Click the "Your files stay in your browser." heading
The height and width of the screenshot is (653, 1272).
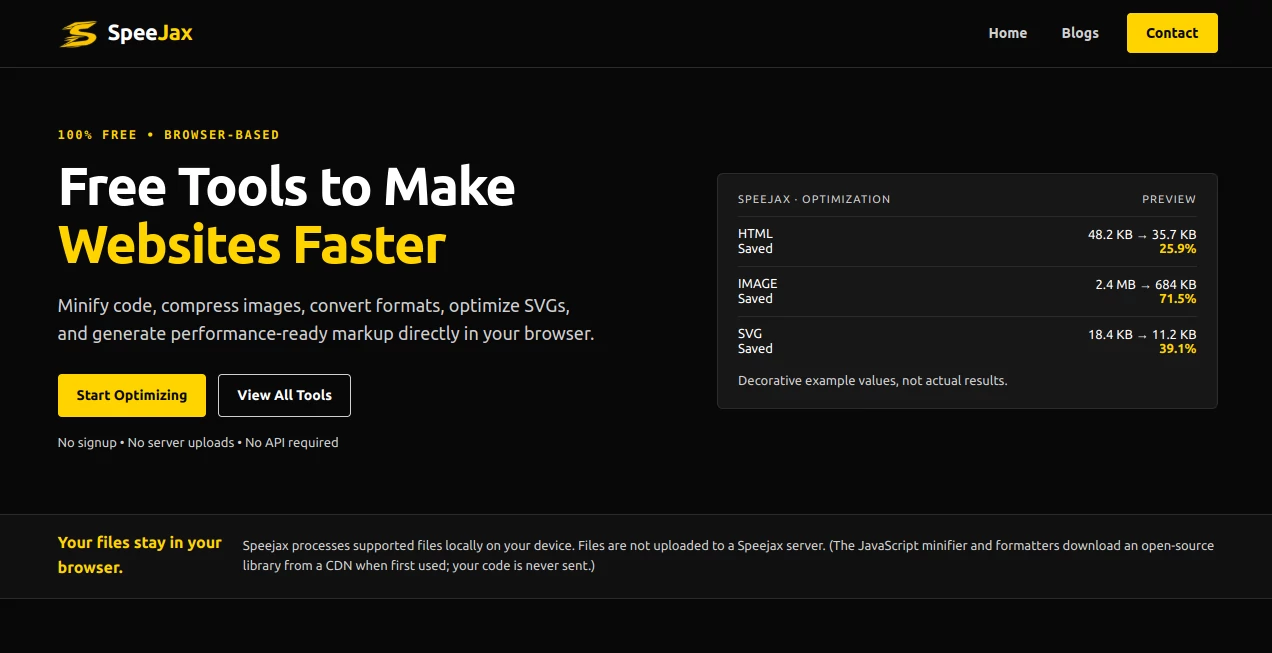(140, 555)
